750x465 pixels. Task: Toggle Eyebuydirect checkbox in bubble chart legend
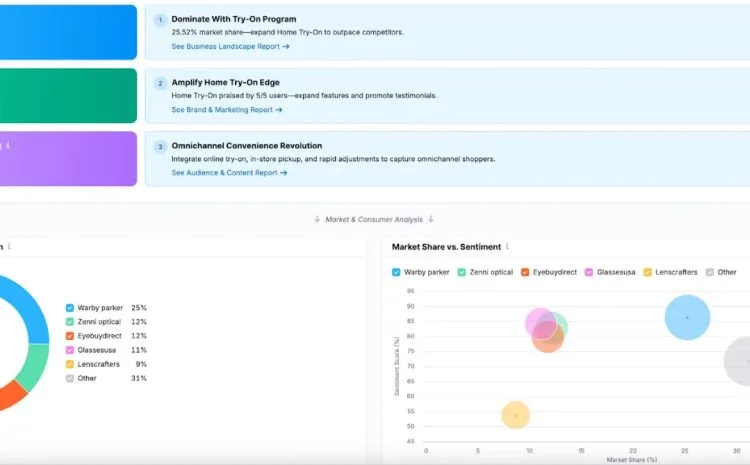pos(525,272)
